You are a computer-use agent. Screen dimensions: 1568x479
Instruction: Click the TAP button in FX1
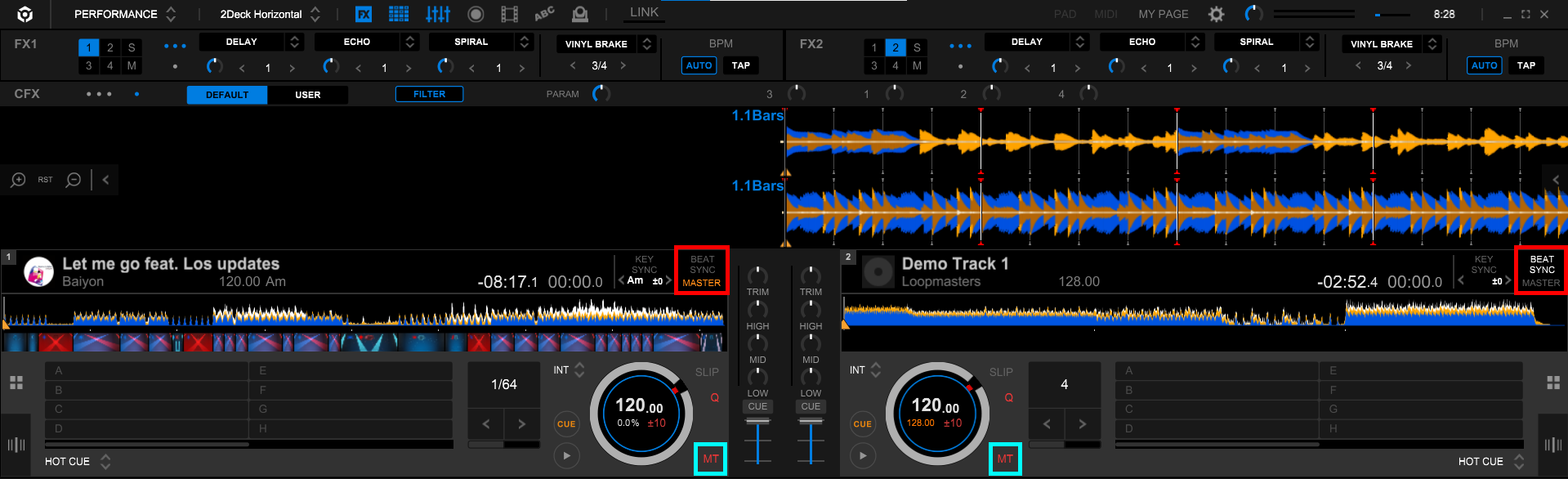point(740,65)
